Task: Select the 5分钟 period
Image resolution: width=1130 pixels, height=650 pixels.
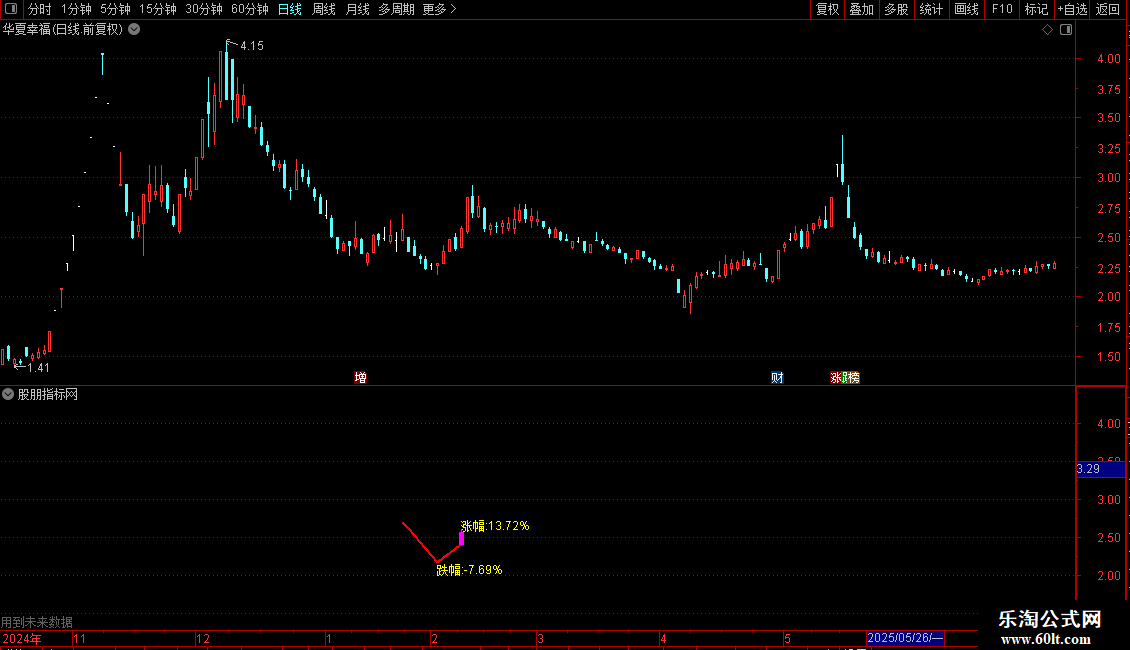Action: [115, 9]
